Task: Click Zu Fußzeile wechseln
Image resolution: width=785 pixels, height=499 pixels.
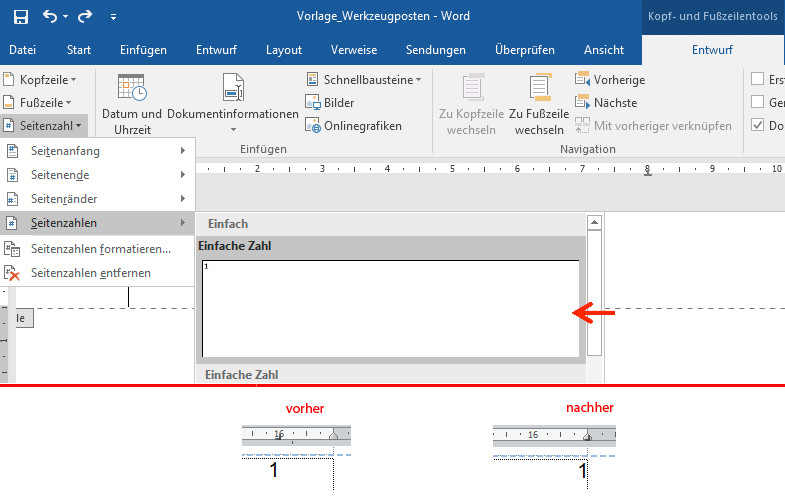Action: click(539, 105)
